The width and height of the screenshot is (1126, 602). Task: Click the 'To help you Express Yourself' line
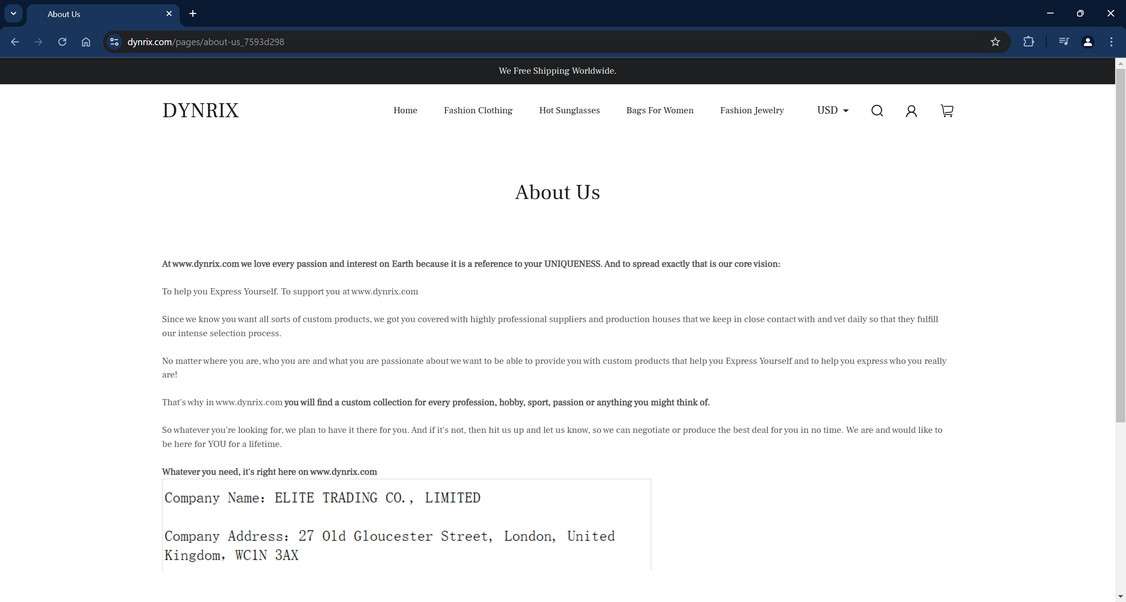tap(290, 292)
